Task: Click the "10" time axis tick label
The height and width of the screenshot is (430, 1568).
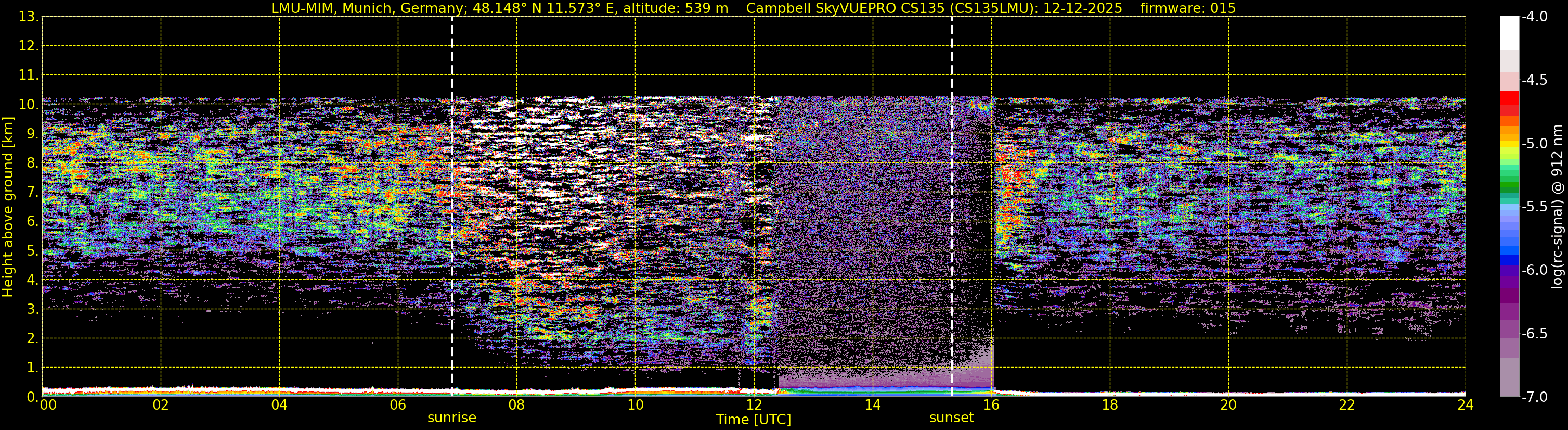Action: coord(636,405)
